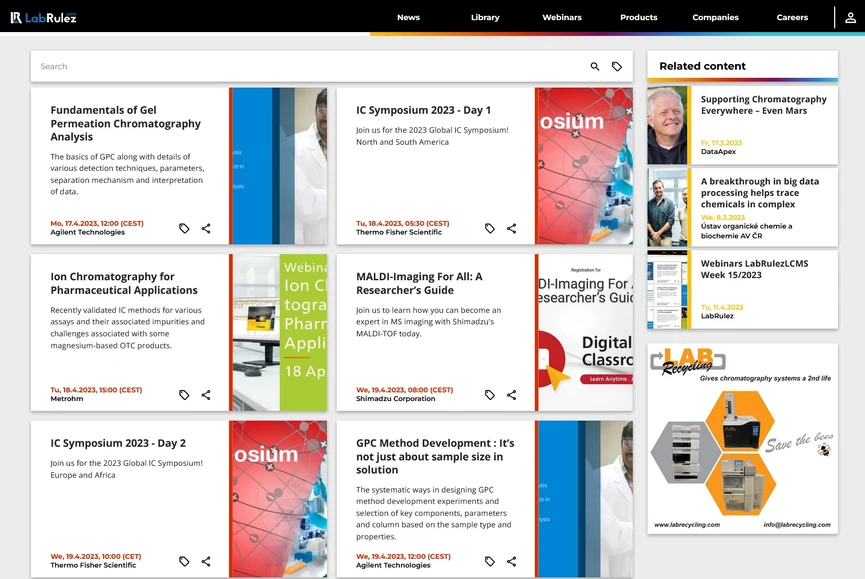This screenshot has height=579, width=865.
Task: Click the LabRulez logo
Action: pyautogui.click(x=44, y=18)
